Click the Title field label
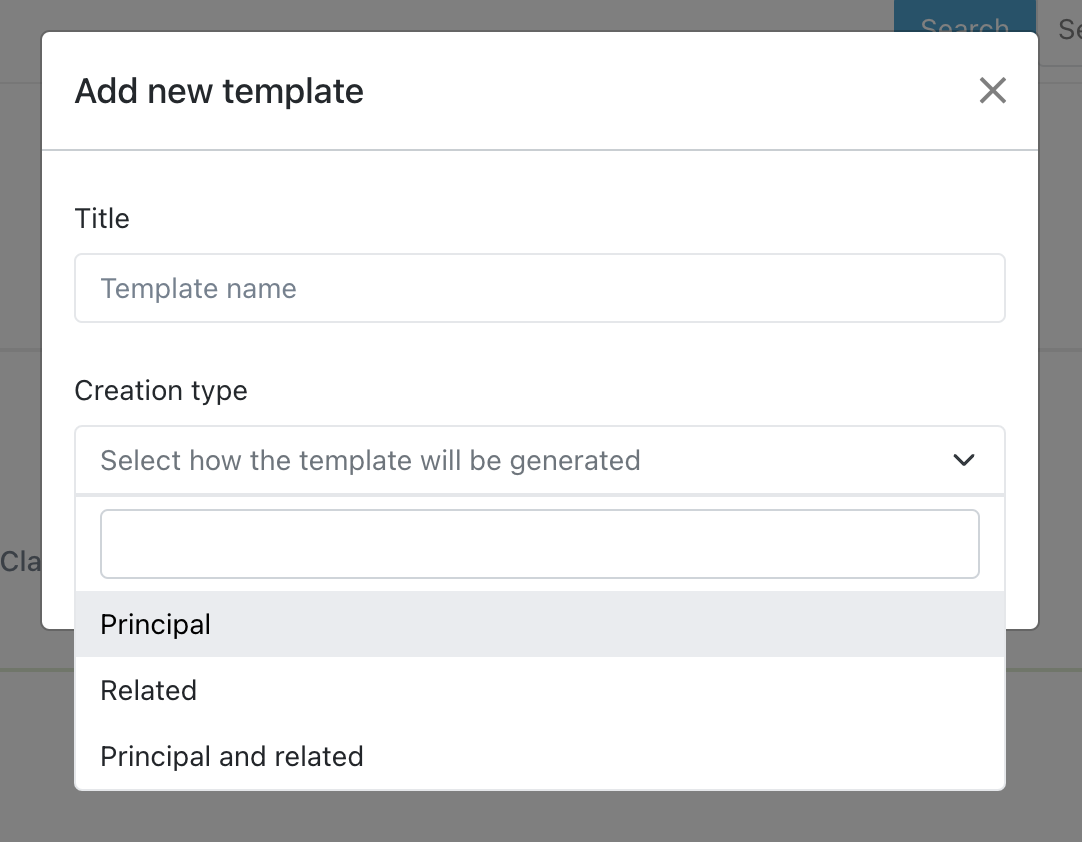Viewport: 1082px width, 842px height. click(x=102, y=218)
